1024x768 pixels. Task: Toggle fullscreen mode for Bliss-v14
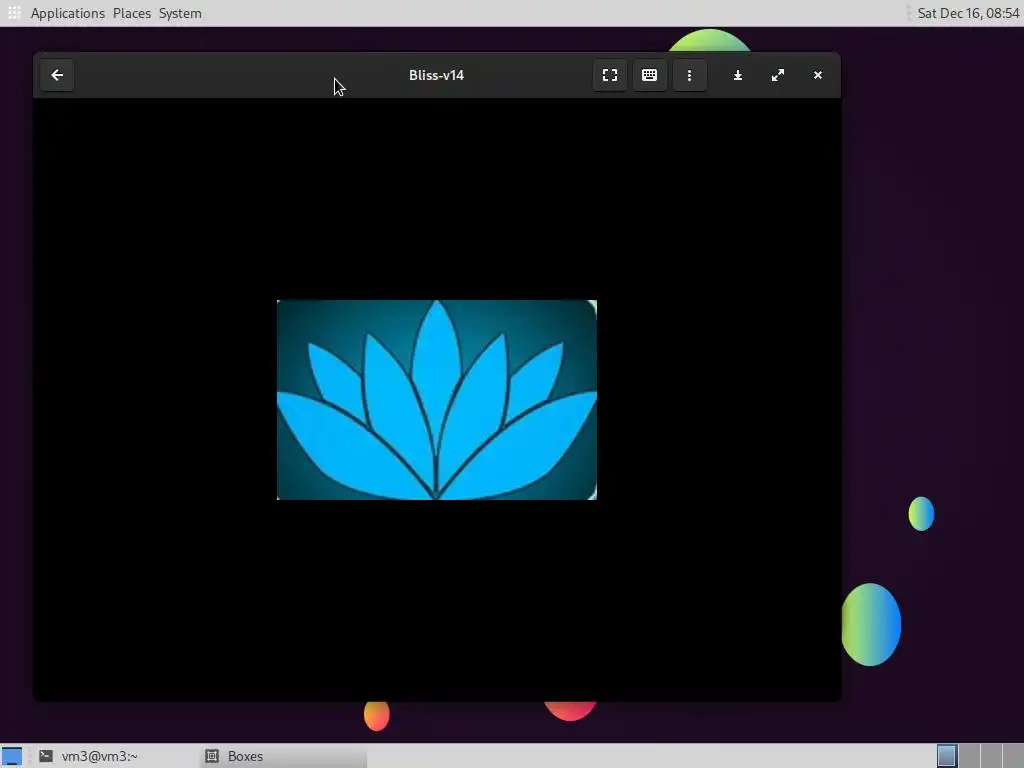point(609,75)
